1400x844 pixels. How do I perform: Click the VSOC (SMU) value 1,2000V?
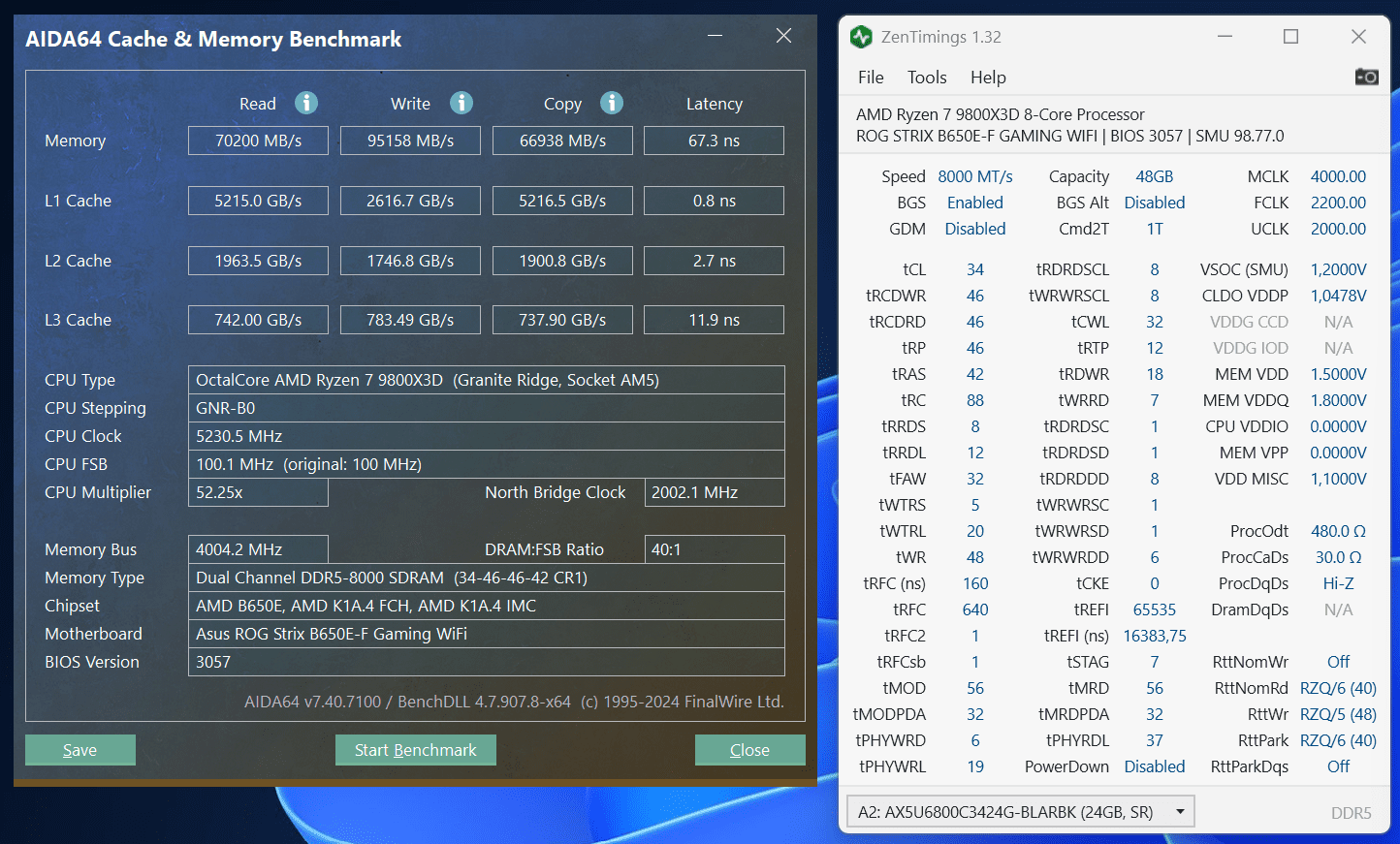1338,269
